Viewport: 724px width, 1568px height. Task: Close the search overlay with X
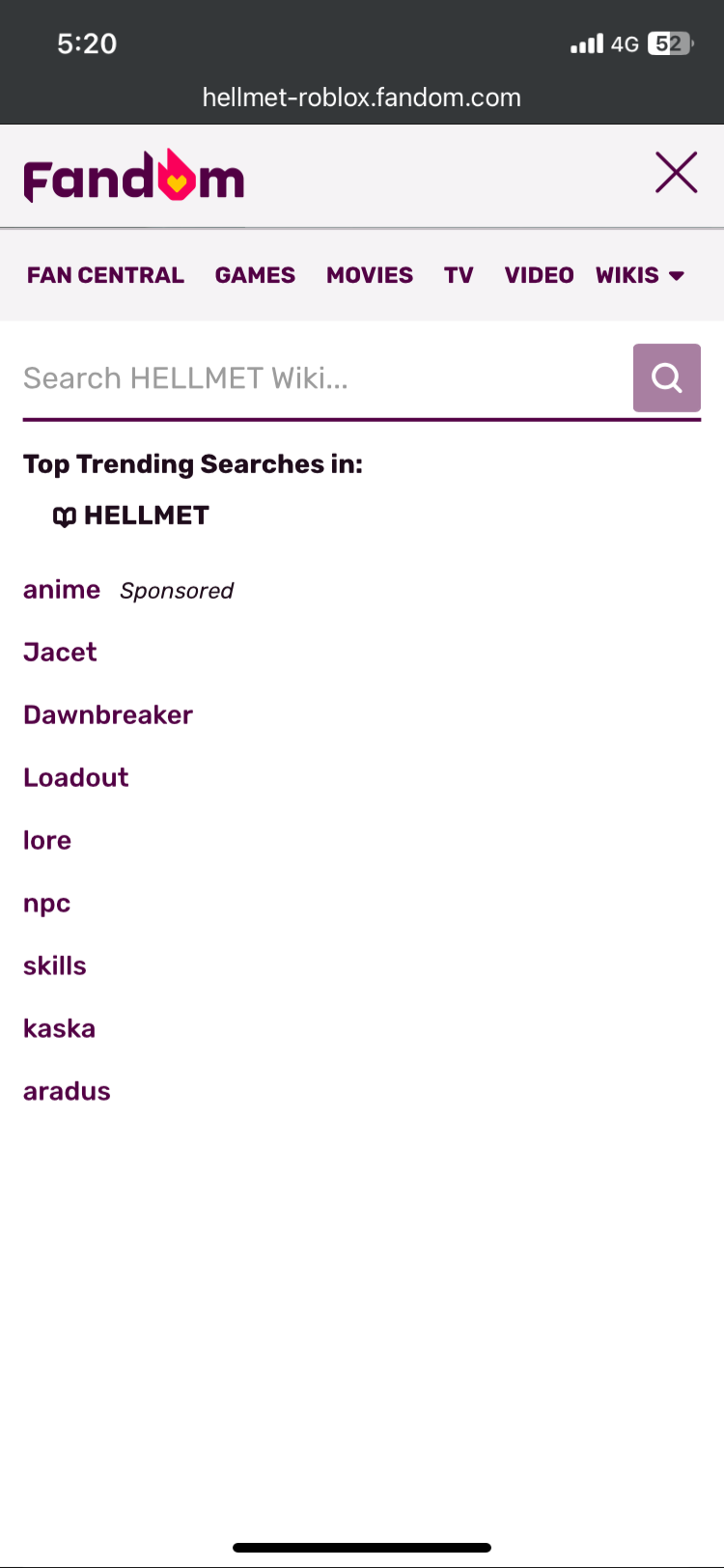point(676,174)
